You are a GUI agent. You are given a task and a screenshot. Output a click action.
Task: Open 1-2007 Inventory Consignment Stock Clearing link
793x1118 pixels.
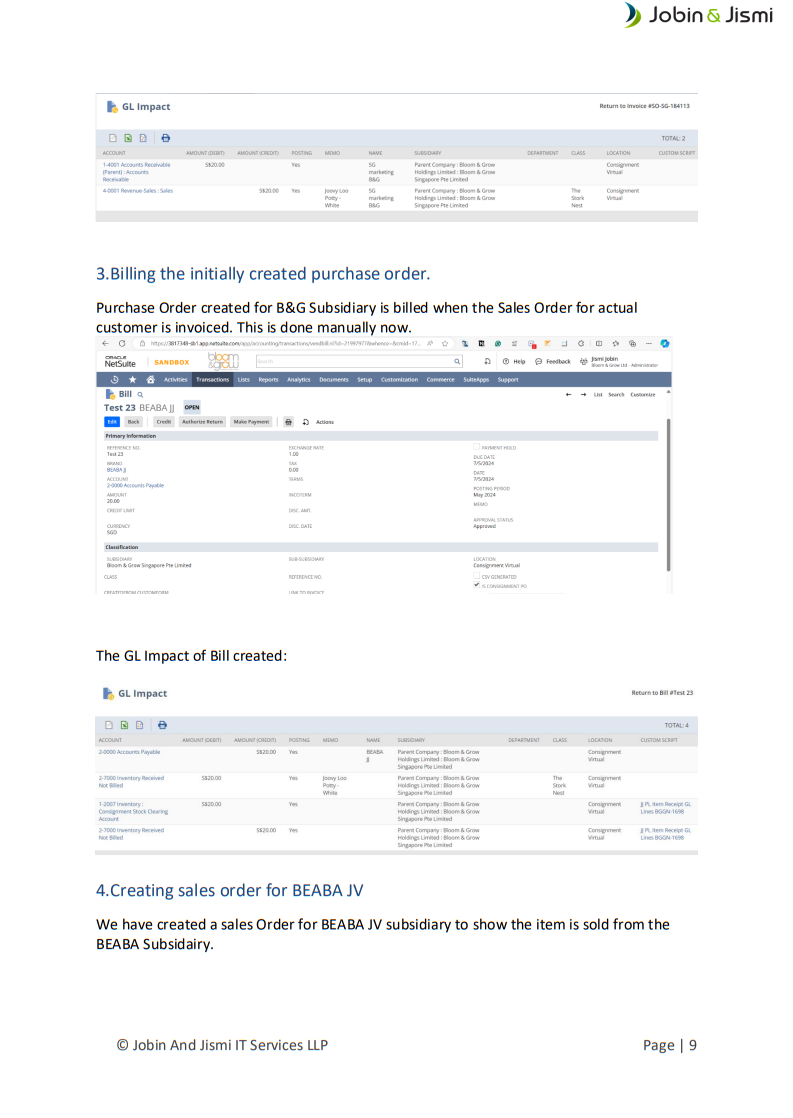click(x=133, y=811)
